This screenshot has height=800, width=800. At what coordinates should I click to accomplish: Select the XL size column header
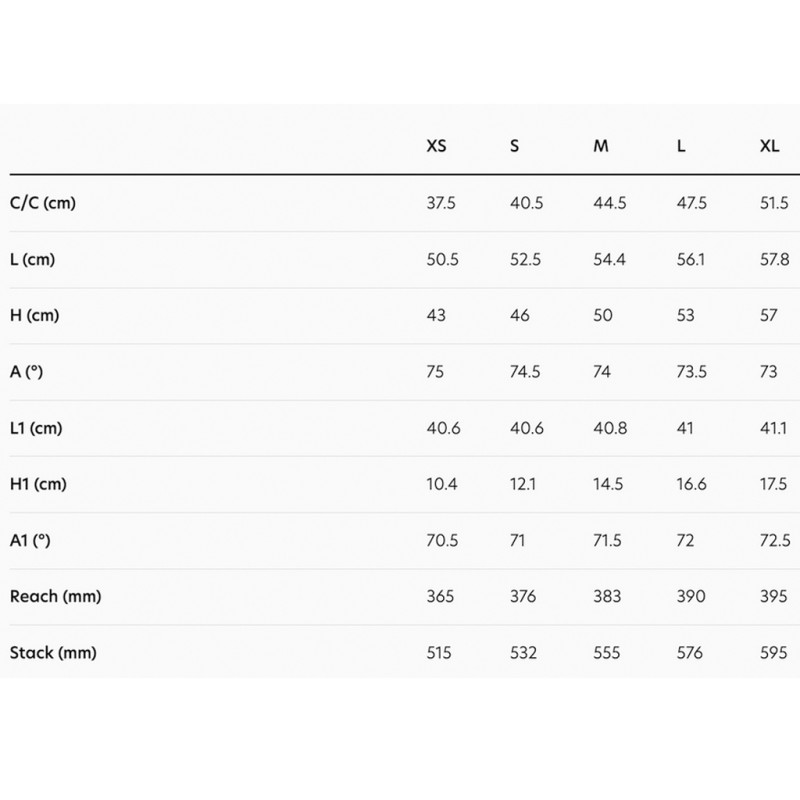pyautogui.click(x=769, y=146)
